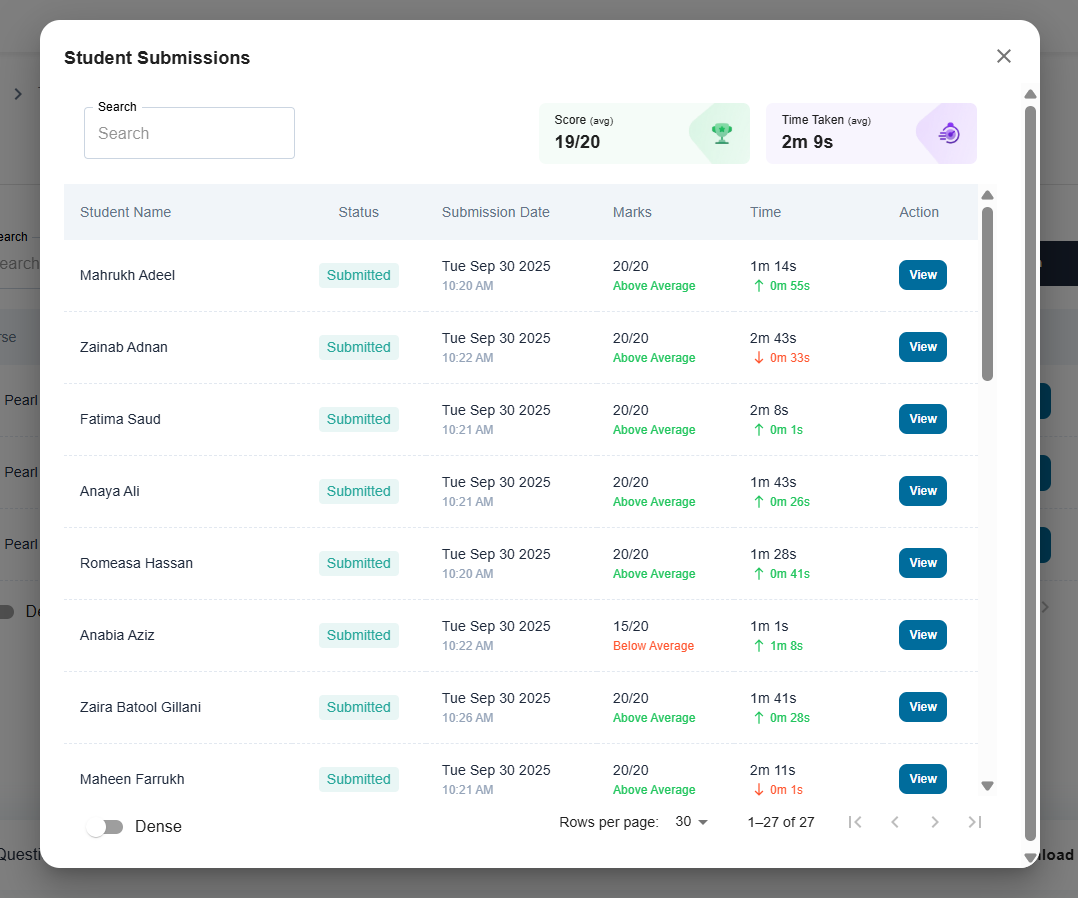Close the Student Submissions dialog
1078x898 pixels.
click(1004, 56)
